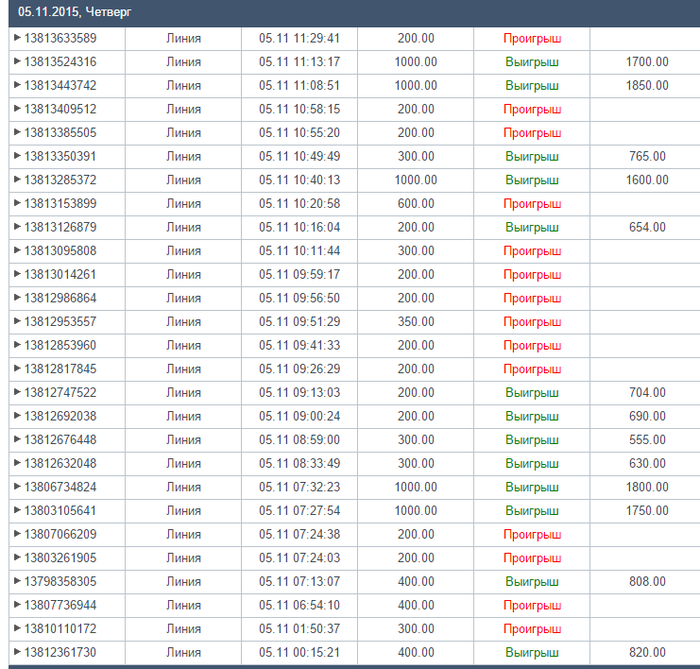Expand bet row 13813095808

click(x=17, y=250)
